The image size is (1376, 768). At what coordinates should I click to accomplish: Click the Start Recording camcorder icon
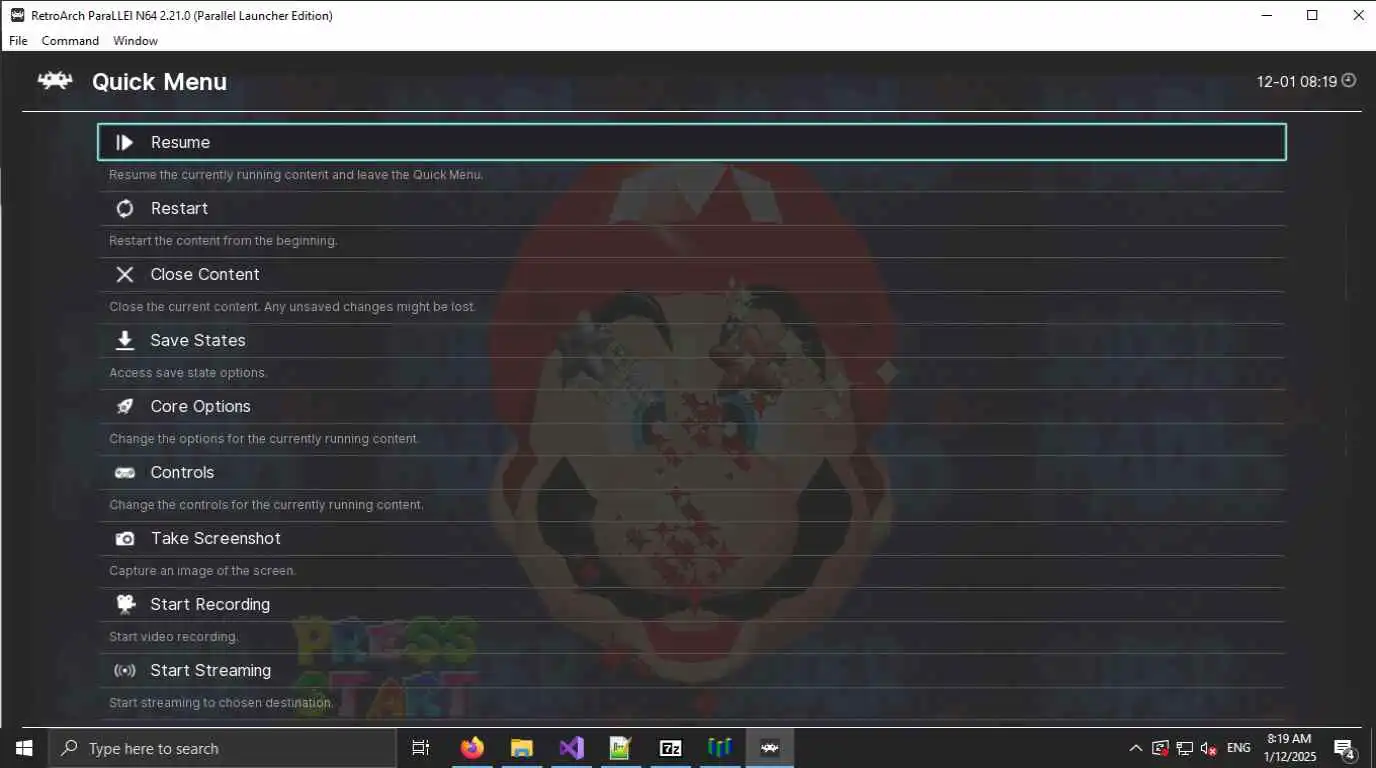coord(125,604)
